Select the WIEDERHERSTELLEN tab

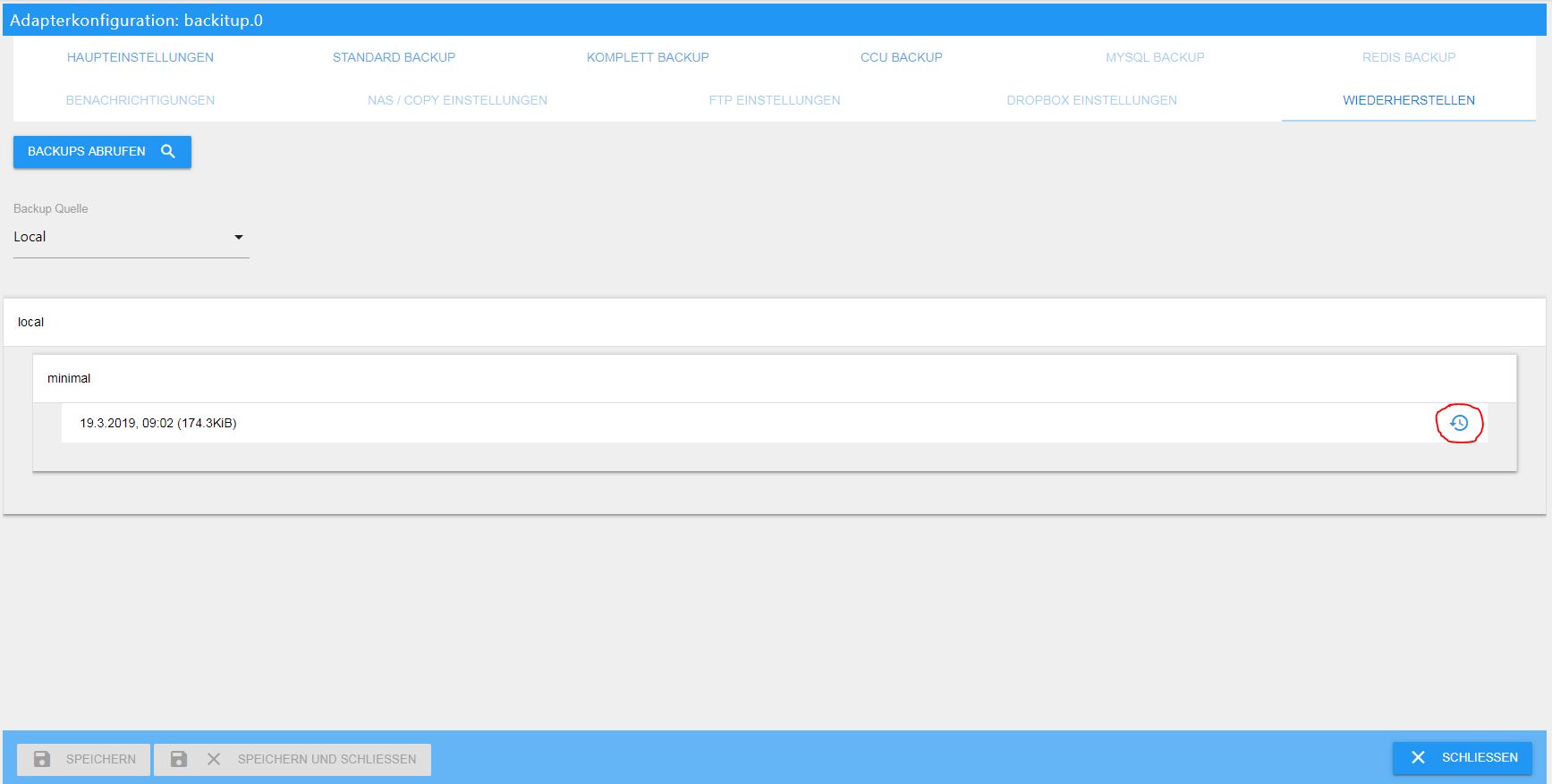1409,100
